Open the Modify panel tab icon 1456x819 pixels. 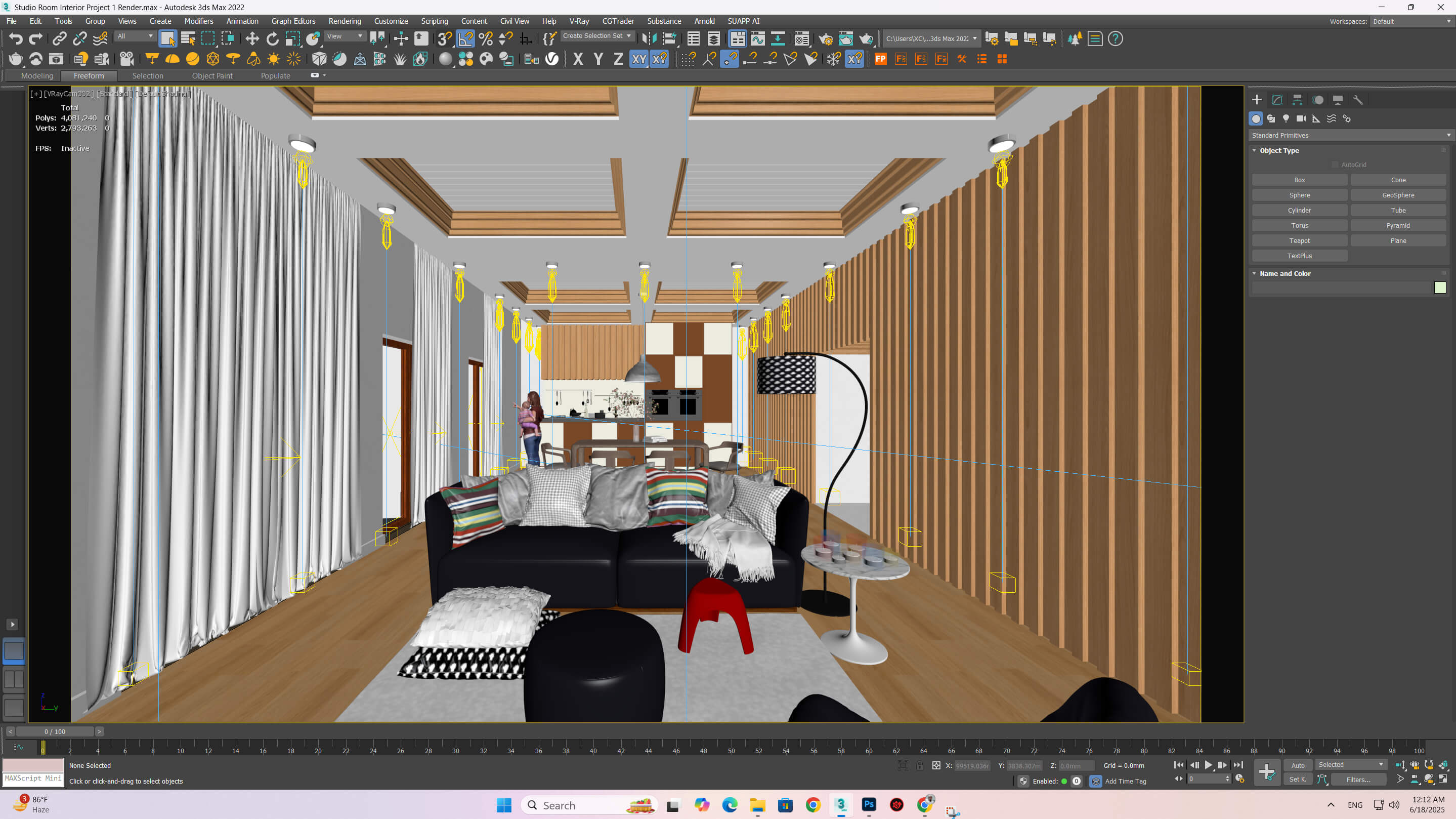point(1277,100)
